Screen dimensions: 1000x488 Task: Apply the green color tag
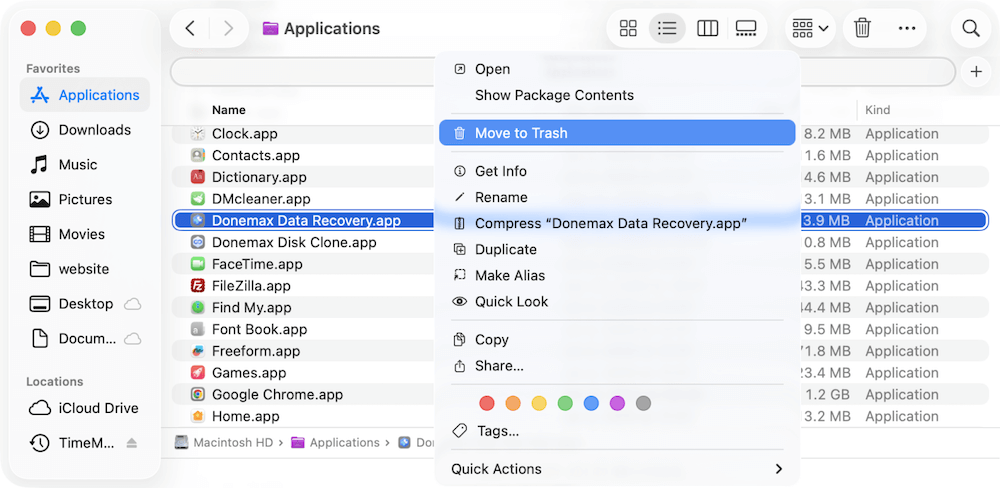click(x=565, y=403)
